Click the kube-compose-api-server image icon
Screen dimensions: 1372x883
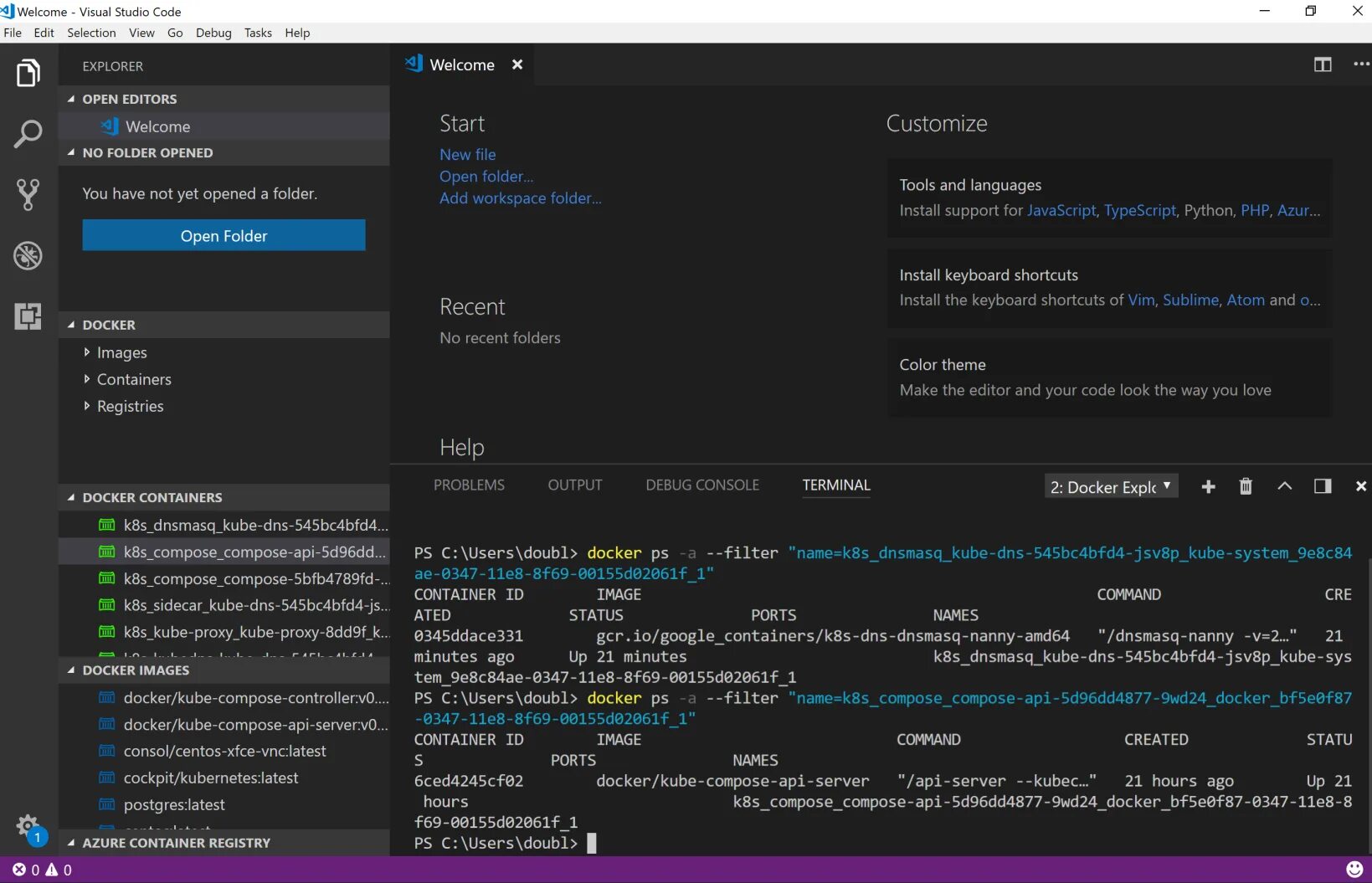[107, 724]
